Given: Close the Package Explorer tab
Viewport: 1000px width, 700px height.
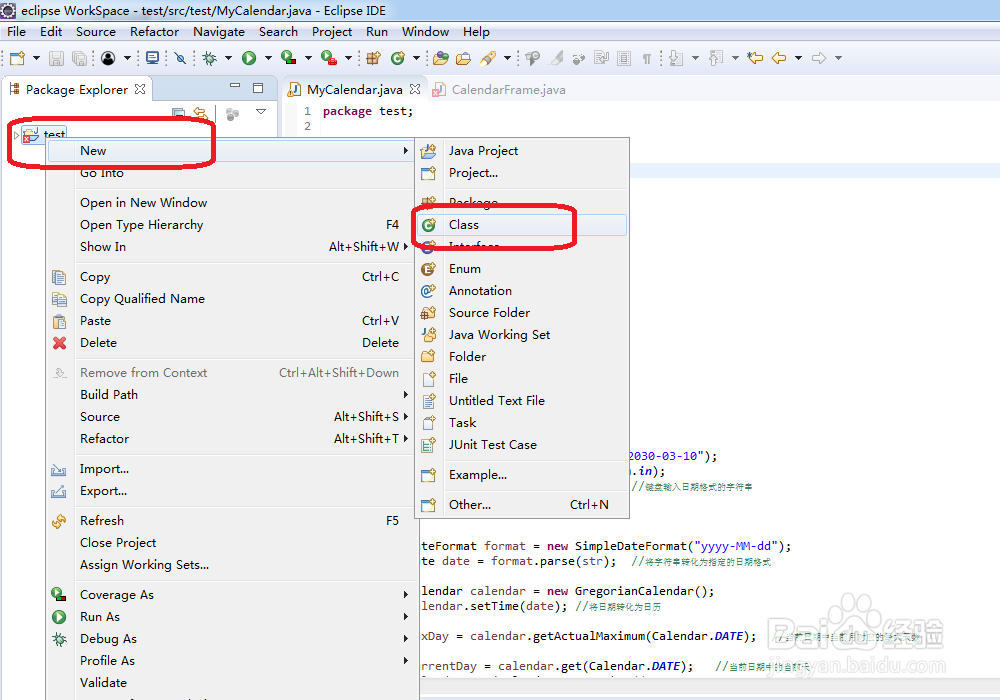Looking at the screenshot, I should tap(140, 89).
